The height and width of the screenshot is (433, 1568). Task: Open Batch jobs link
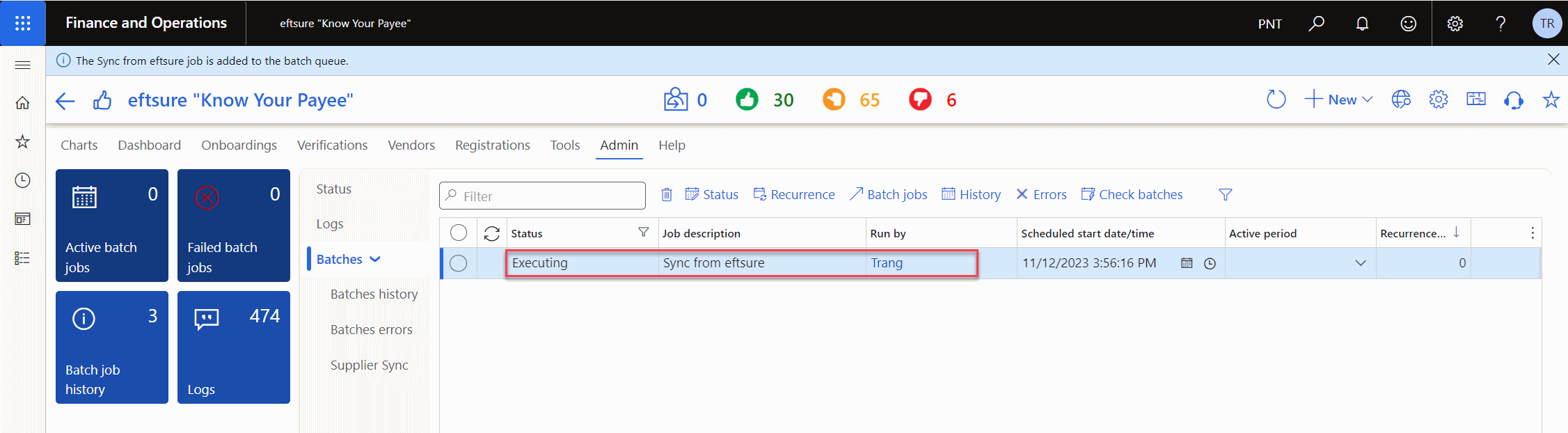tap(889, 195)
